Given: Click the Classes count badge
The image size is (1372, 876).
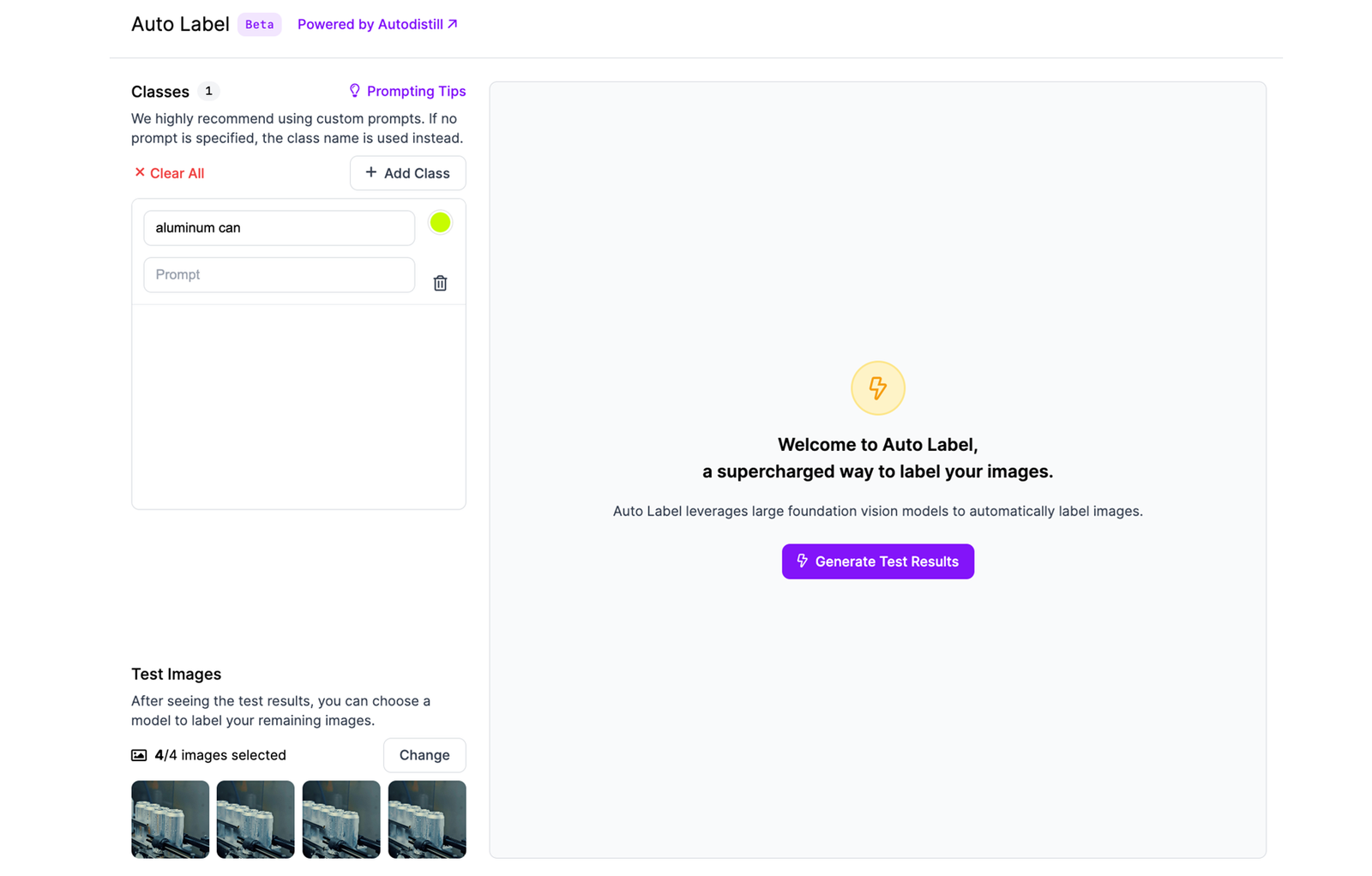Looking at the screenshot, I should 208,91.
